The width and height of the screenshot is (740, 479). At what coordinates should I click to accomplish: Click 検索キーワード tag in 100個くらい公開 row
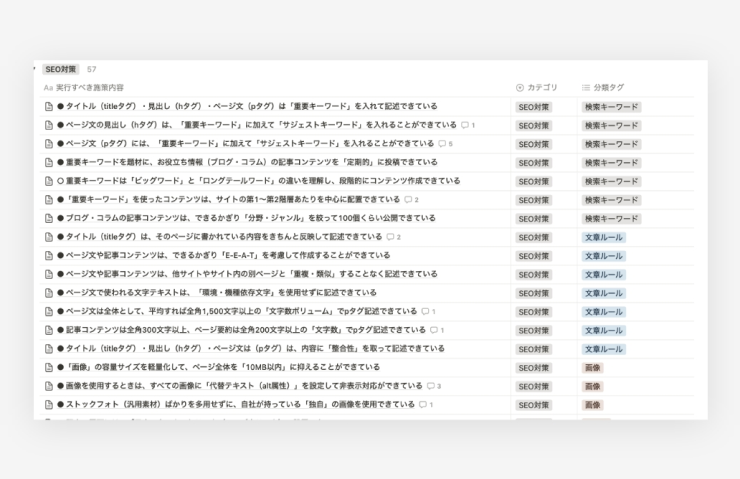click(x=611, y=219)
